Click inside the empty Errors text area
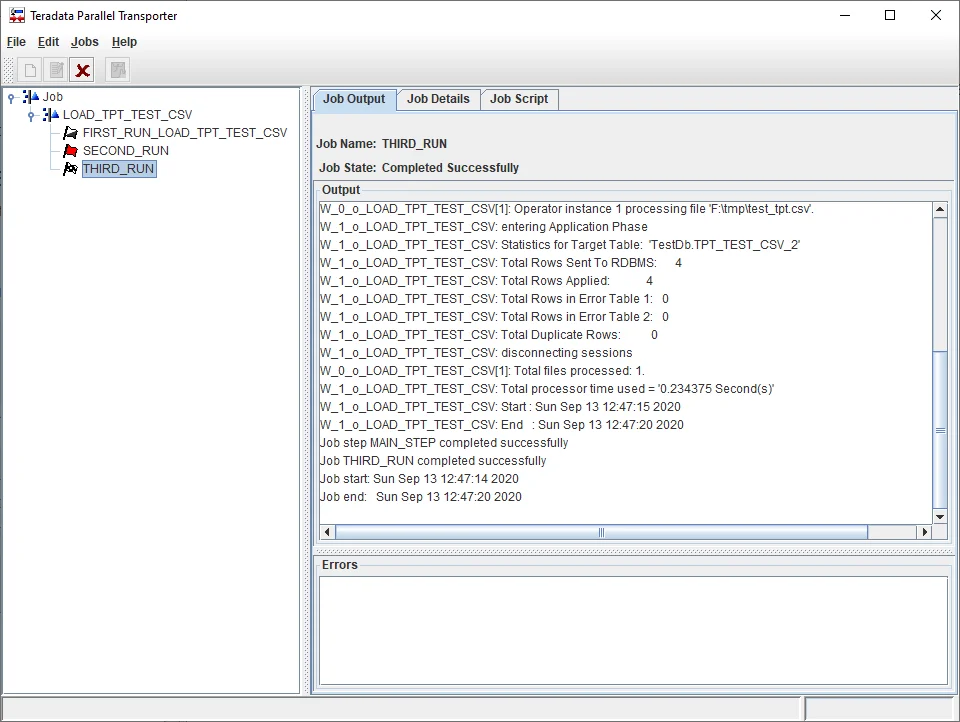 coord(632,630)
